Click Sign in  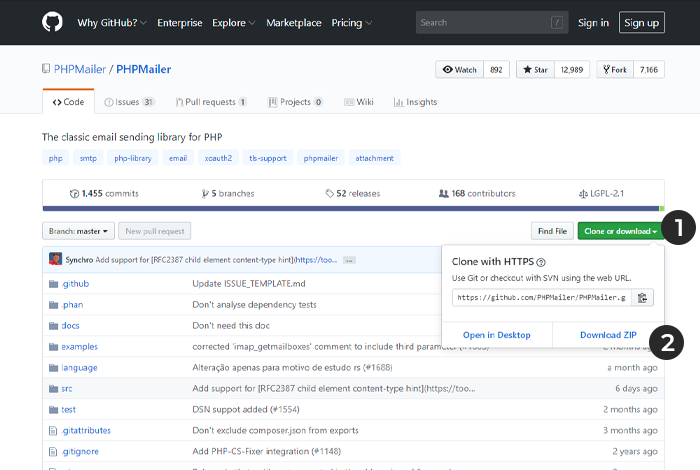click(593, 23)
